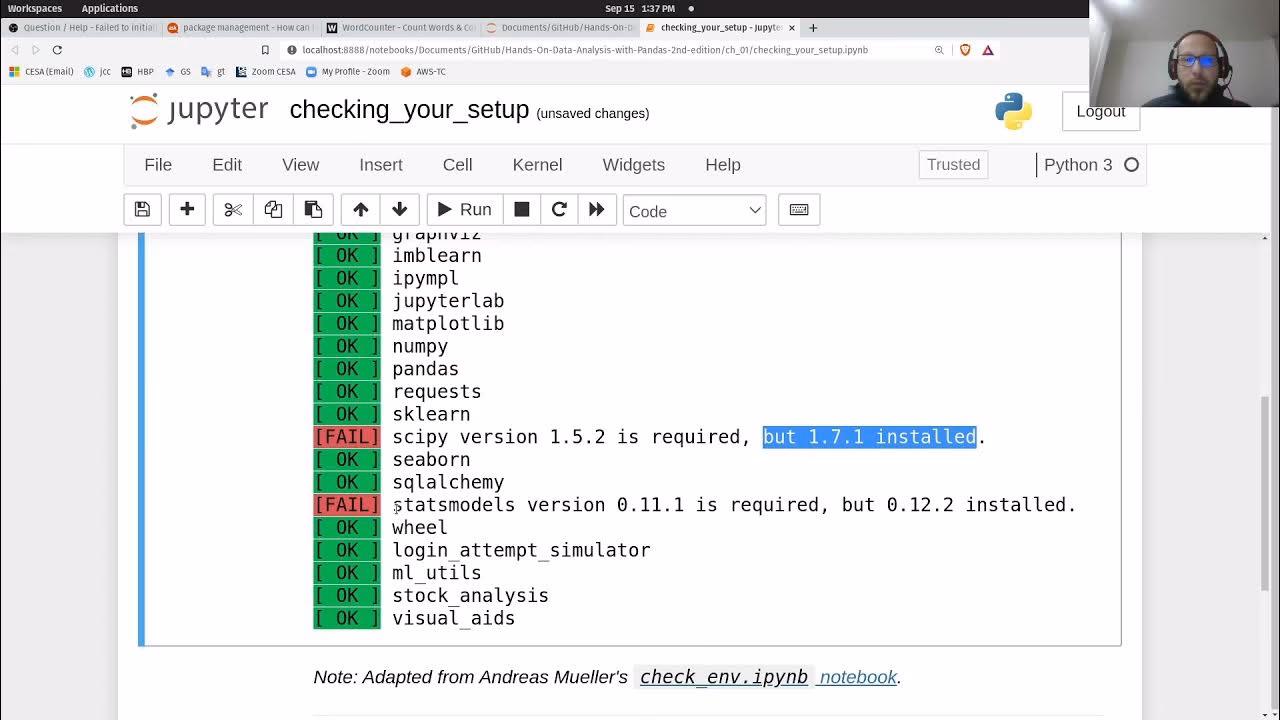Click the notebook scrollbar up arrow
Screen dimensions: 1280x720
coord(1266,237)
